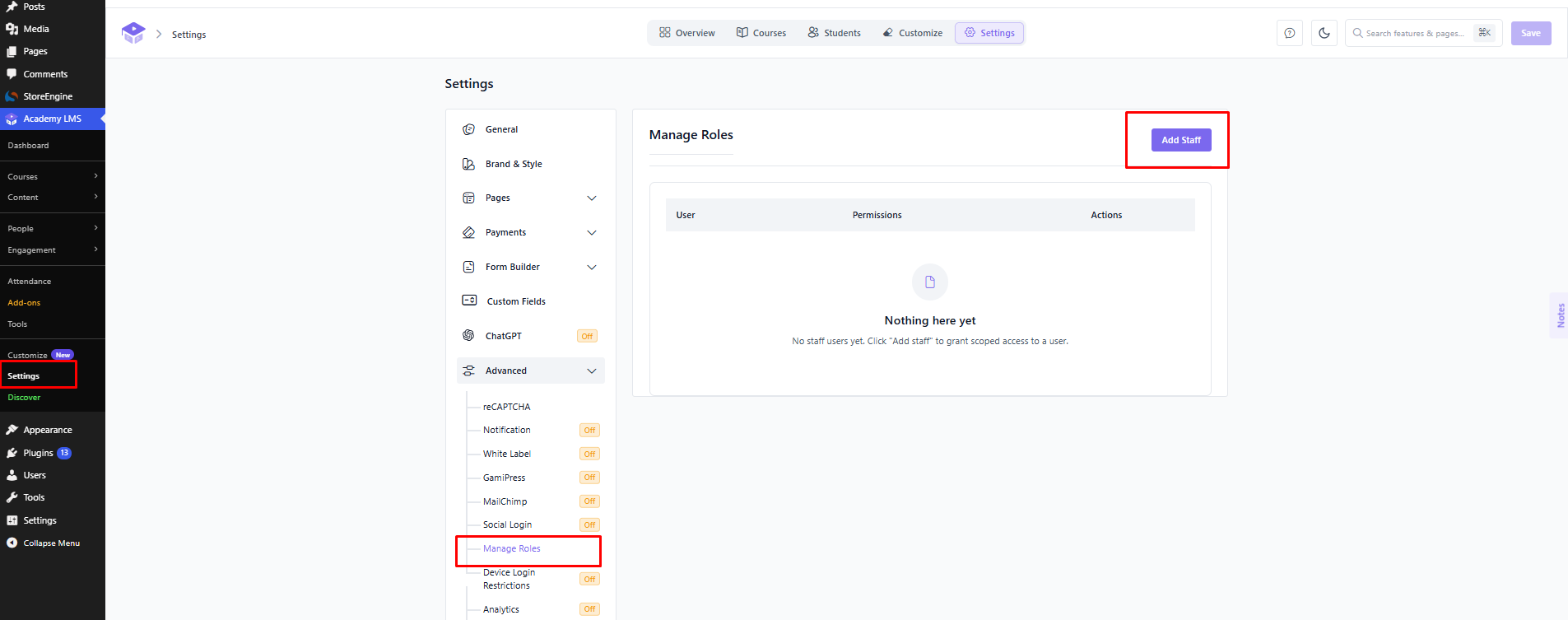Click the General settings icon
Image resolution: width=1568 pixels, height=620 pixels.
[468, 129]
